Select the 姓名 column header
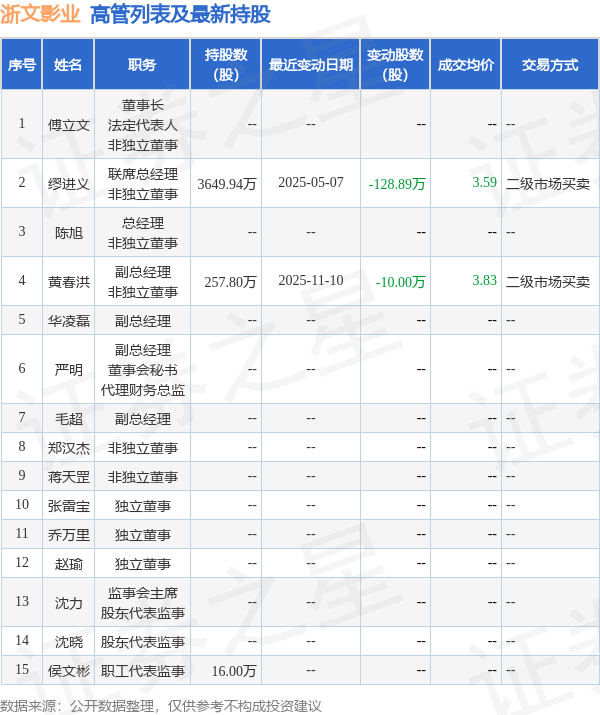The image size is (600, 715). 68,64
